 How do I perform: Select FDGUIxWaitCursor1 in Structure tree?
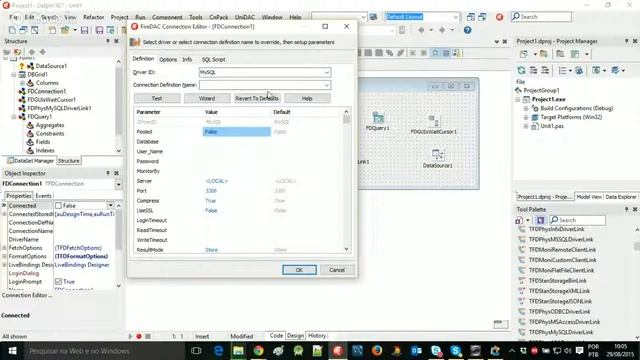[51, 100]
